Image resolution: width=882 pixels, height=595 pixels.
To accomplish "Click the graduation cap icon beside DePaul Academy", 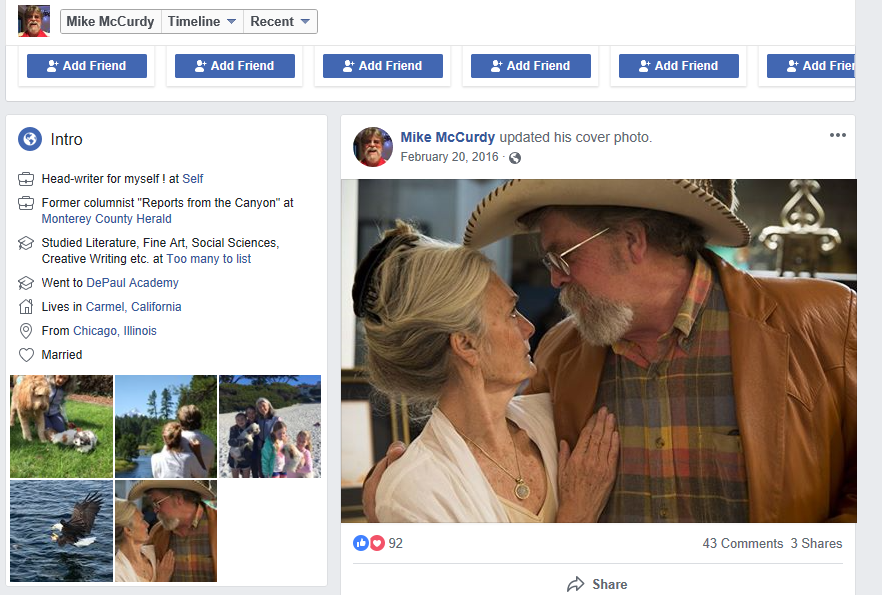I will click(27, 282).
